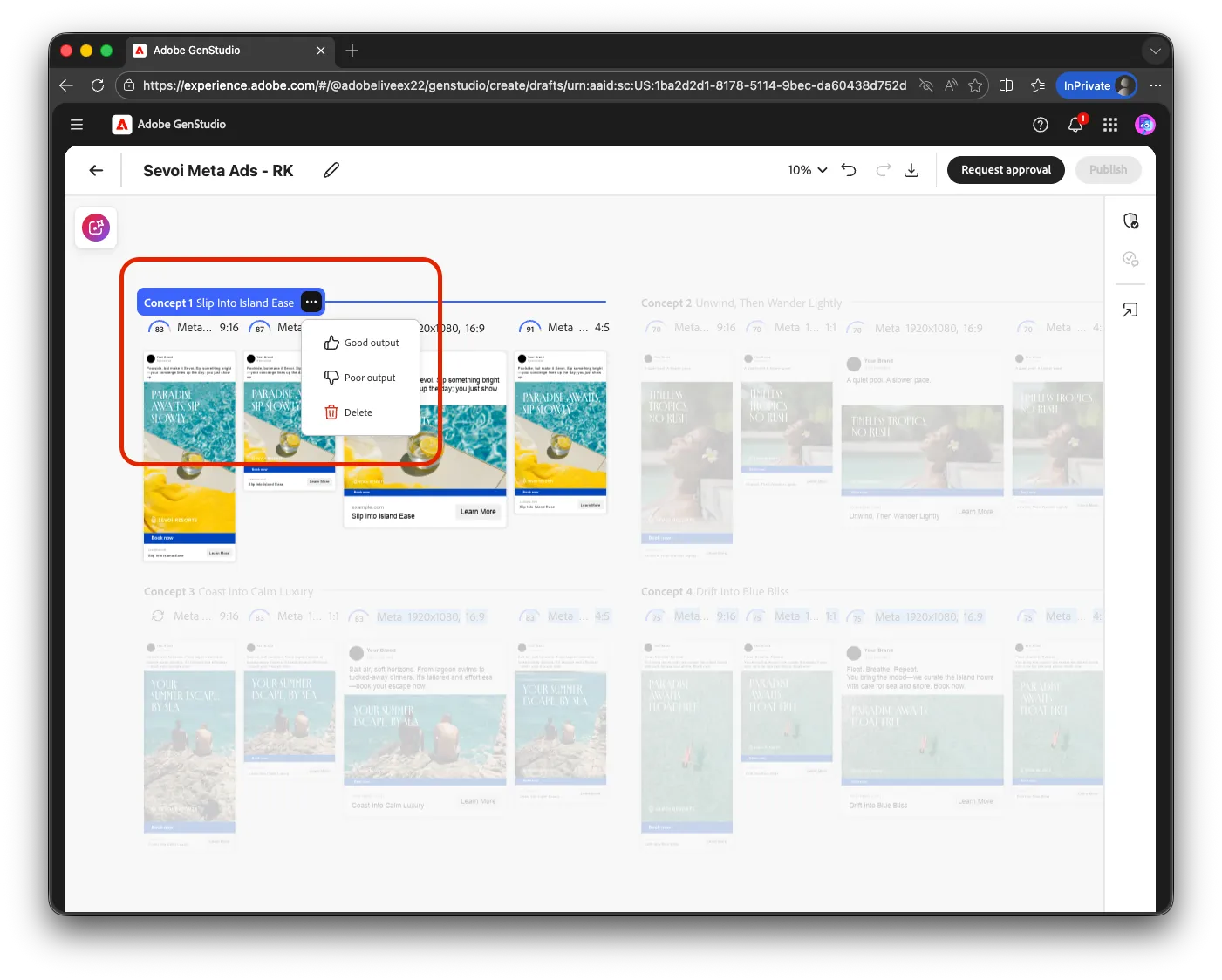Select the Concept 1 Slip Into Island Ease label
1222x980 pixels.
tap(219, 303)
